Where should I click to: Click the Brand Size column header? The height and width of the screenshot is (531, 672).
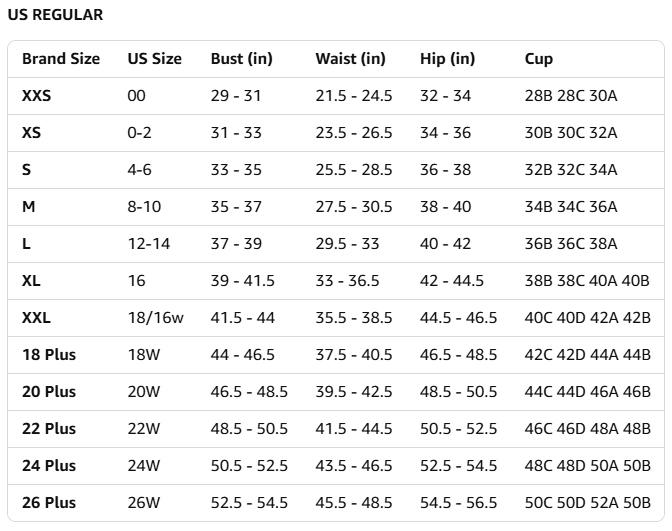[61, 59]
